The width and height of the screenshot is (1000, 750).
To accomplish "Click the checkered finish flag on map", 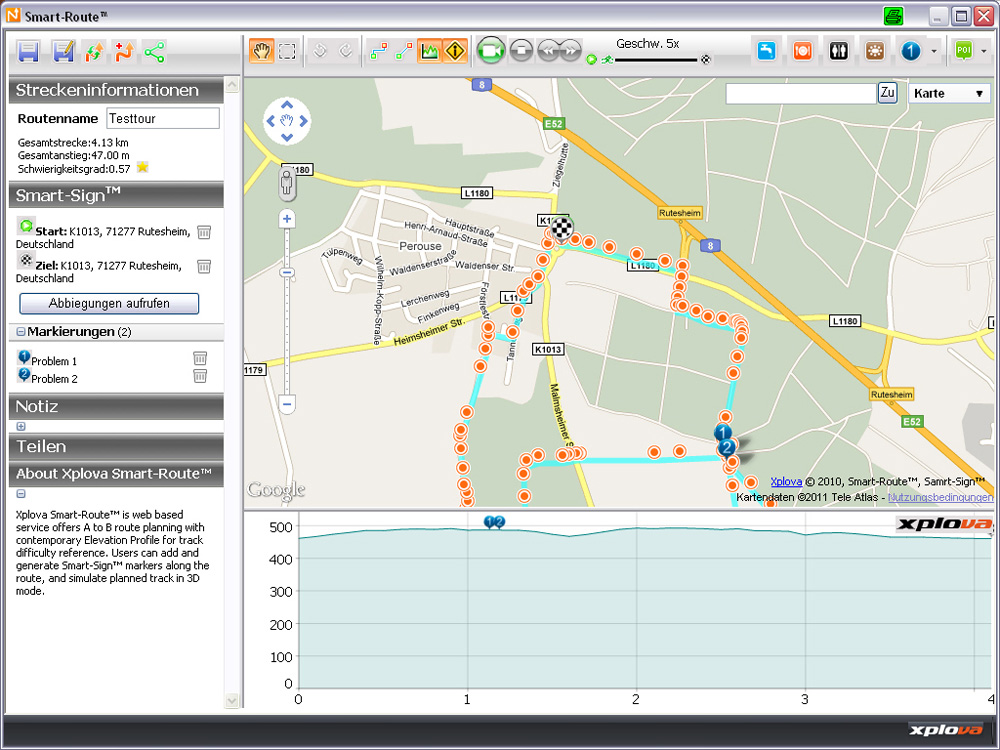I will click(x=561, y=228).
